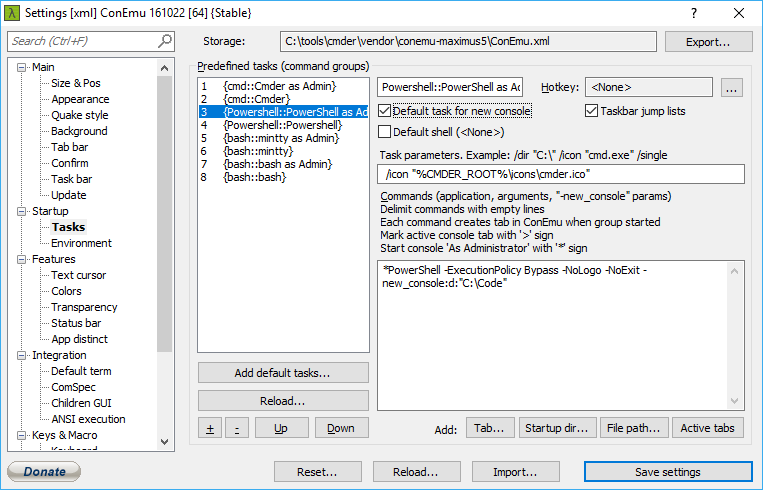Image resolution: width=763 pixels, height=490 pixels.
Task: Open the Transparency settings page
Action: tap(84, 307)
